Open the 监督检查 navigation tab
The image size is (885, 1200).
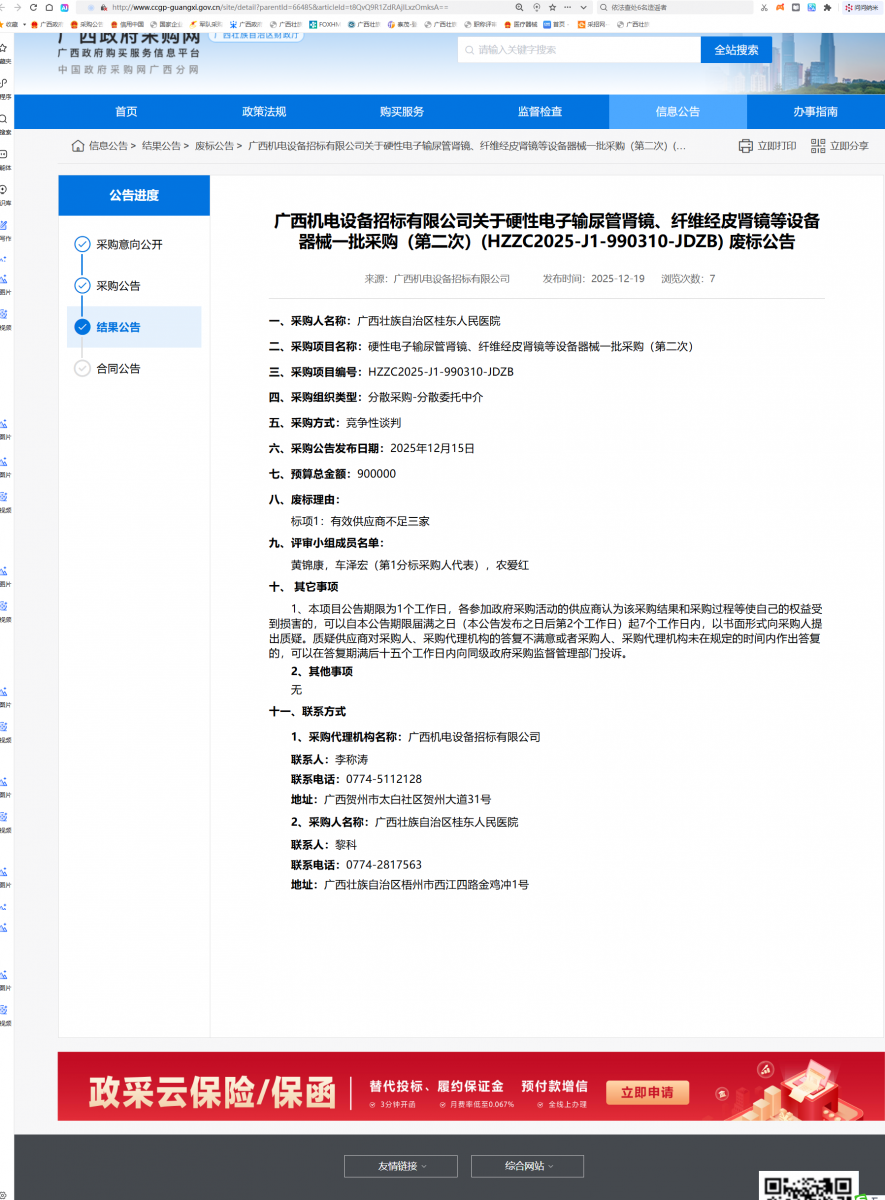coord(540,112)
